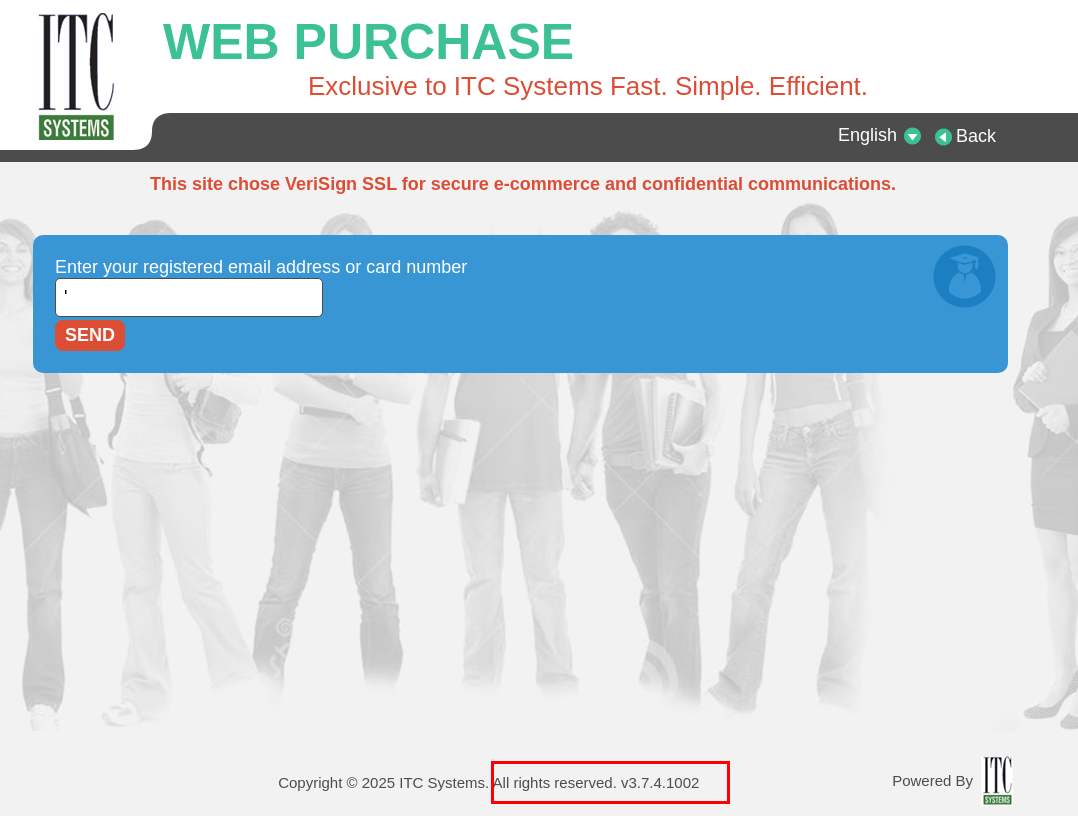The height and width of the screenshot is (816, 1078).
Task: Click the graduate student avatar icon
Action: pos(964,276)
